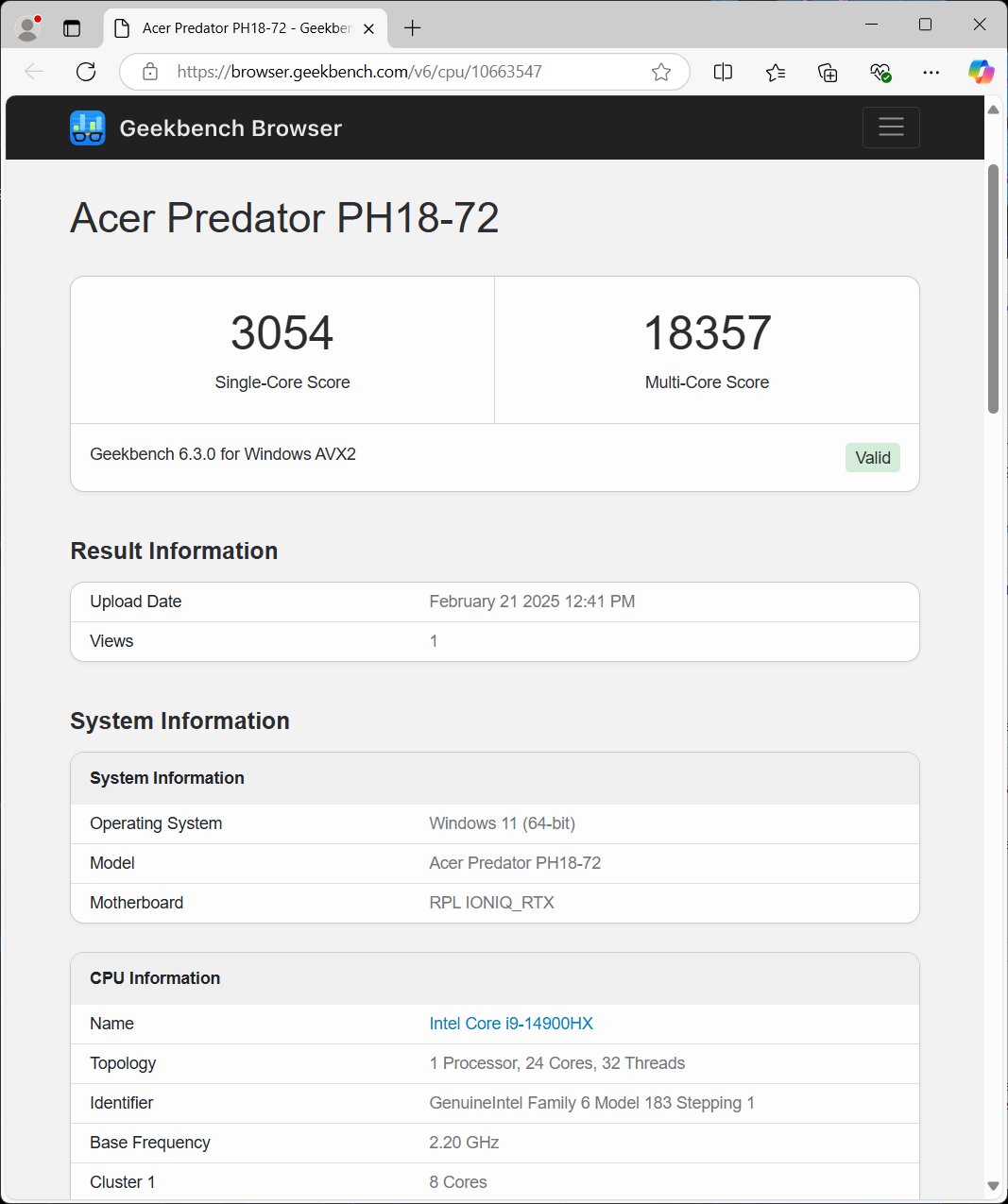Maximize the browser window
Image resolution: width=1008 pixels, height=1204 pixels.
(926, 25)
